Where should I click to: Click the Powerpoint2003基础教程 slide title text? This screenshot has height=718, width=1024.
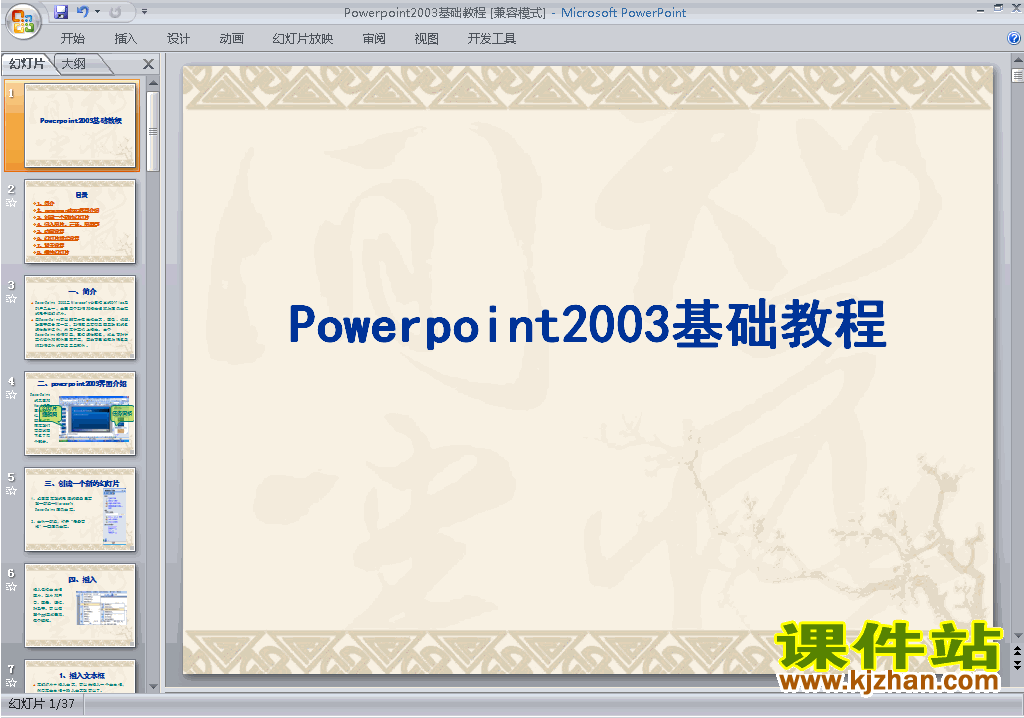point(587,324)
